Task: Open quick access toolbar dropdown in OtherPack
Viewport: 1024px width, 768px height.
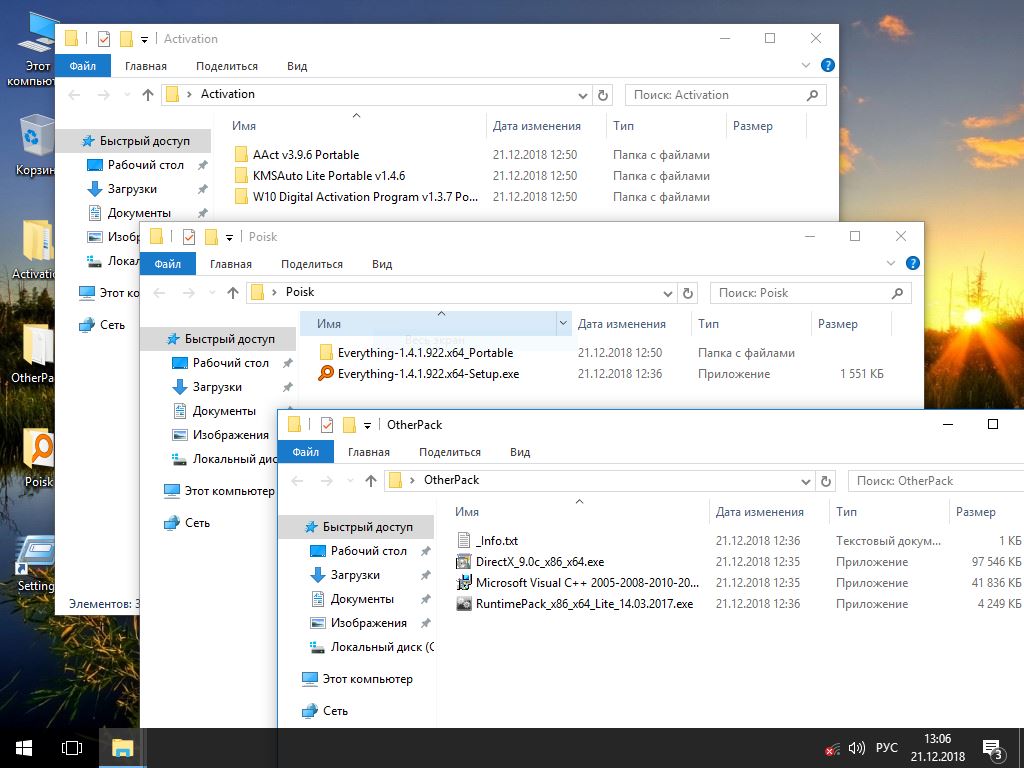Action: (368, 426)
